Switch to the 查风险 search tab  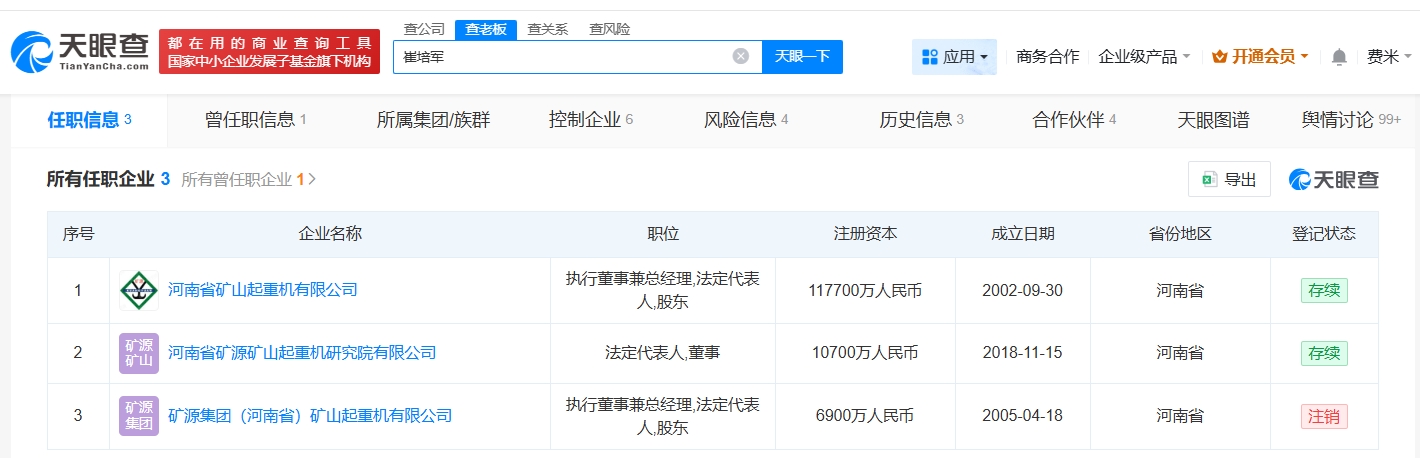point(609,29)
